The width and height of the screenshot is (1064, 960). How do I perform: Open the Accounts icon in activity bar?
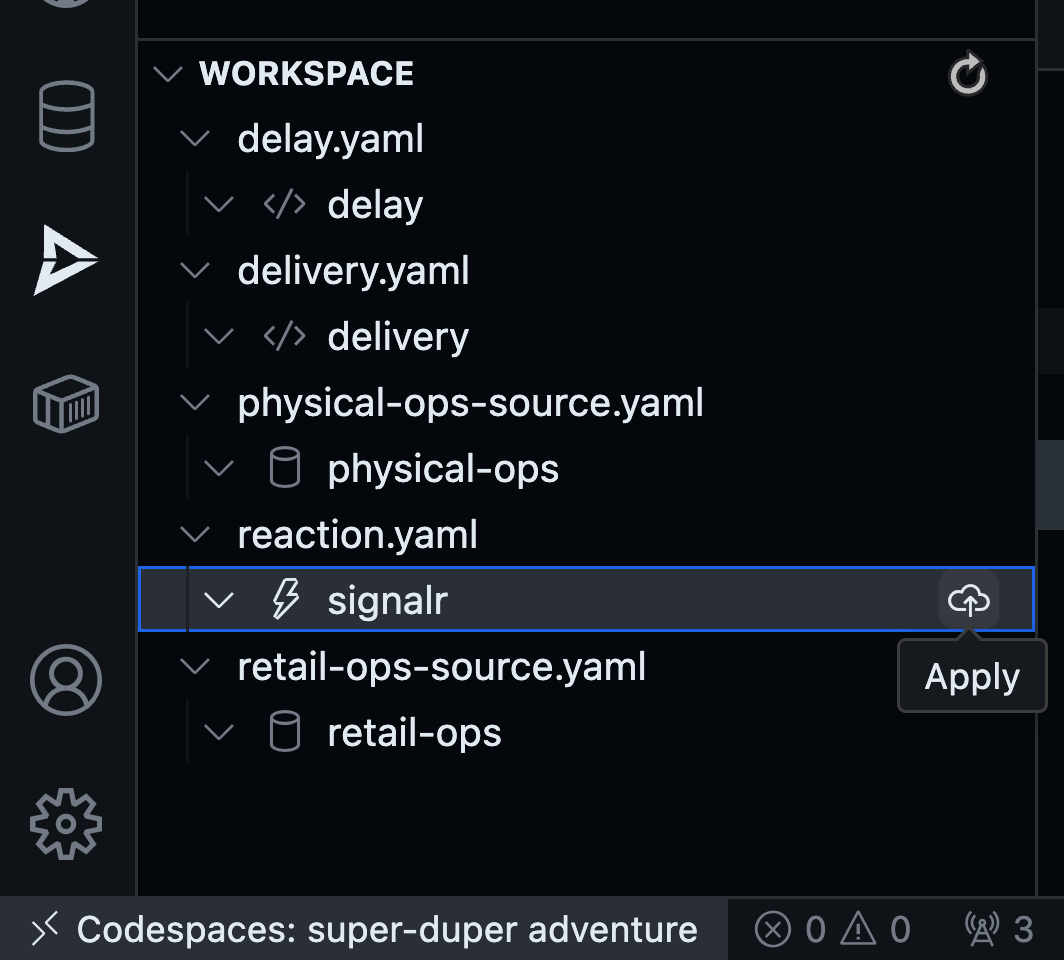[x=64, y=679]
